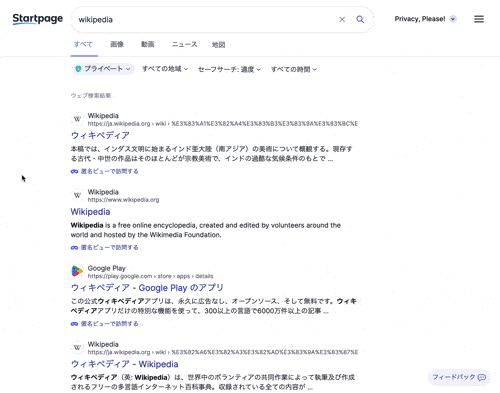Click the mask icon under the Wikipedia English result

pos(74,248)
